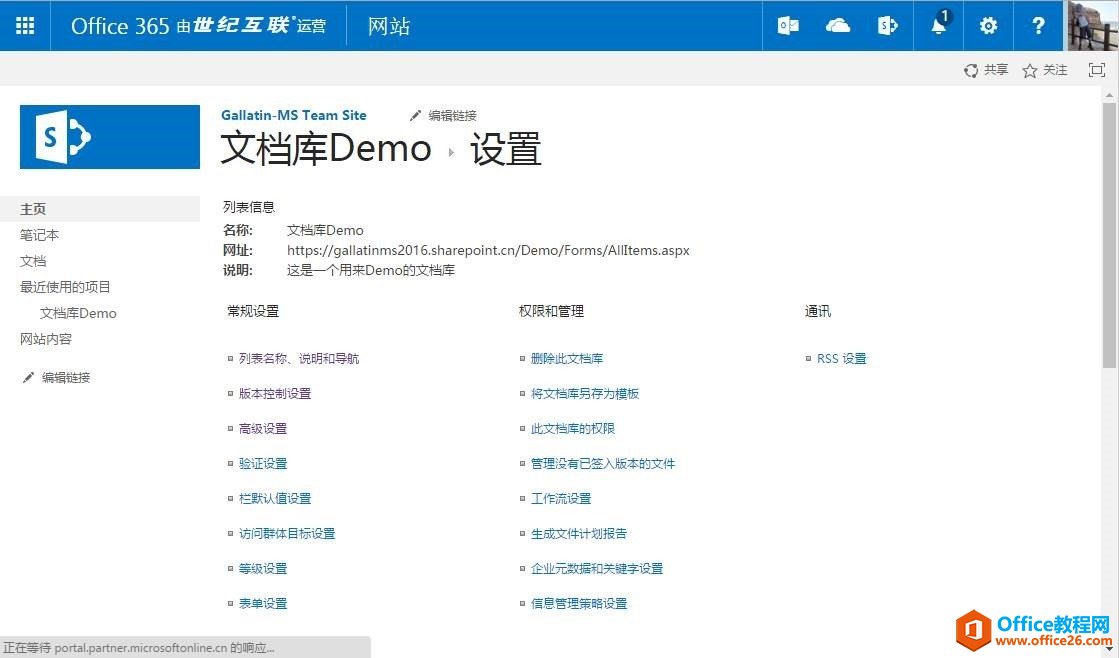Image resolution: width=1119 pixels, height=658 pixels.
Task: Click 删除此文档库 link
Action: coord(567,358)
